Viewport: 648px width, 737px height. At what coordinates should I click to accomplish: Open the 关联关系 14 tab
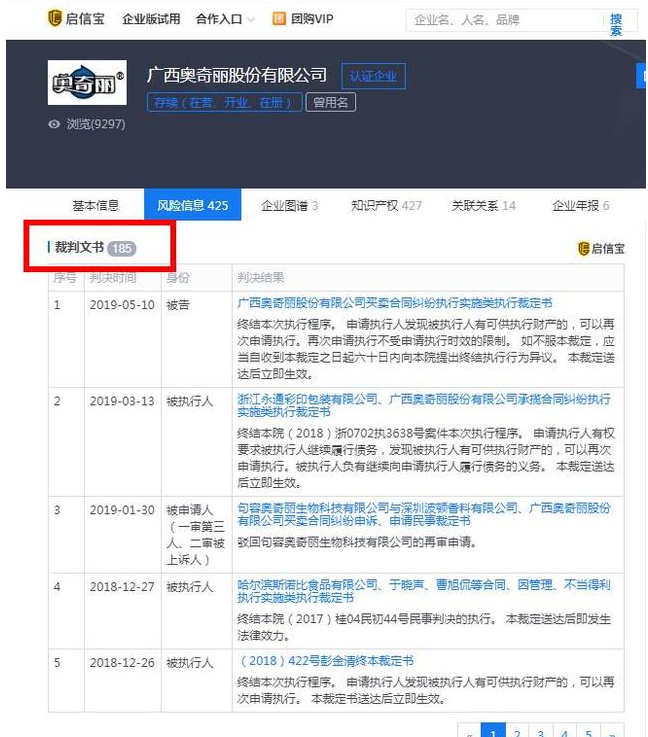click(483, 205)
